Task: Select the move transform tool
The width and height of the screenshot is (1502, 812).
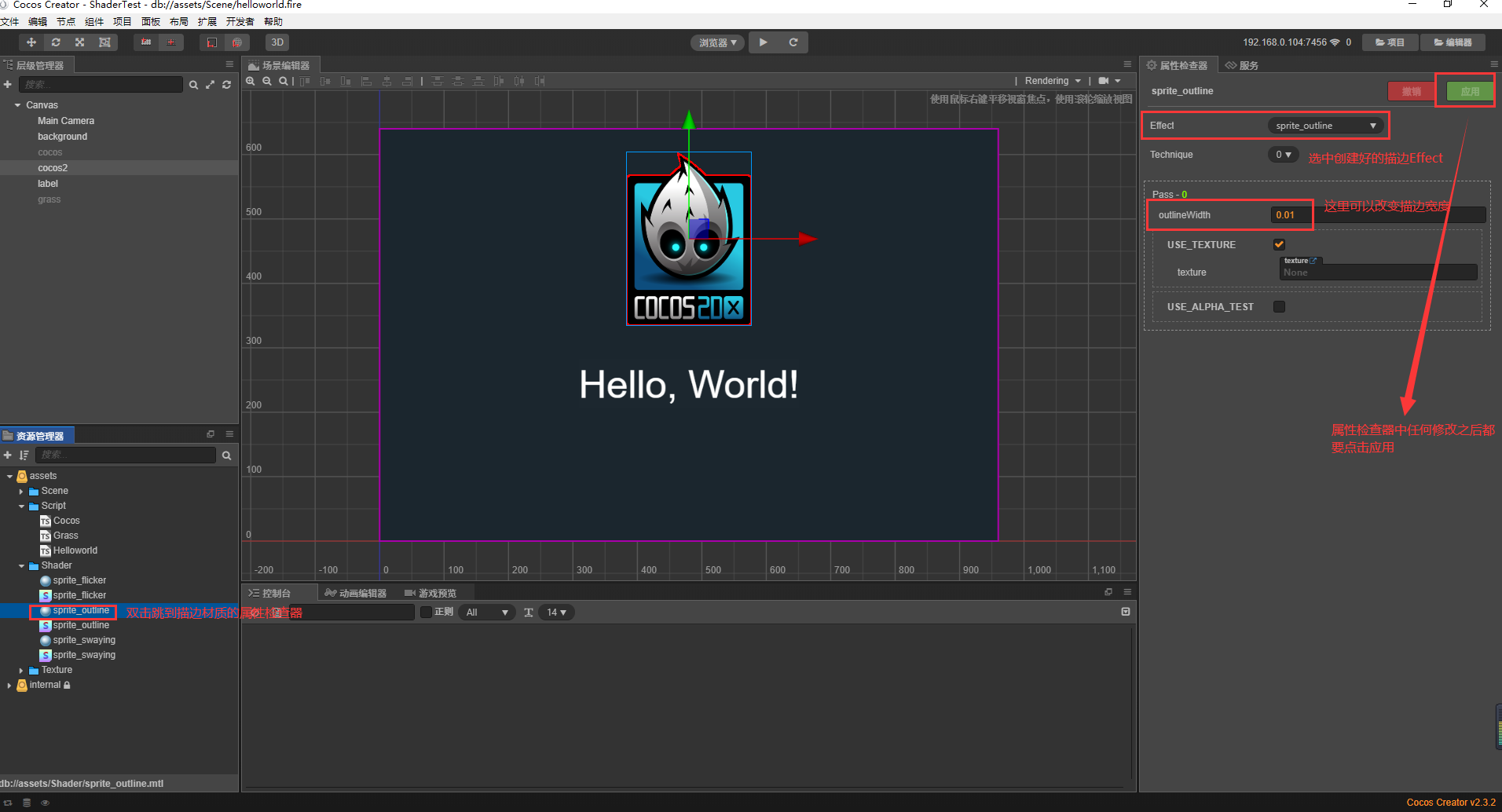Action: (31, 42)
